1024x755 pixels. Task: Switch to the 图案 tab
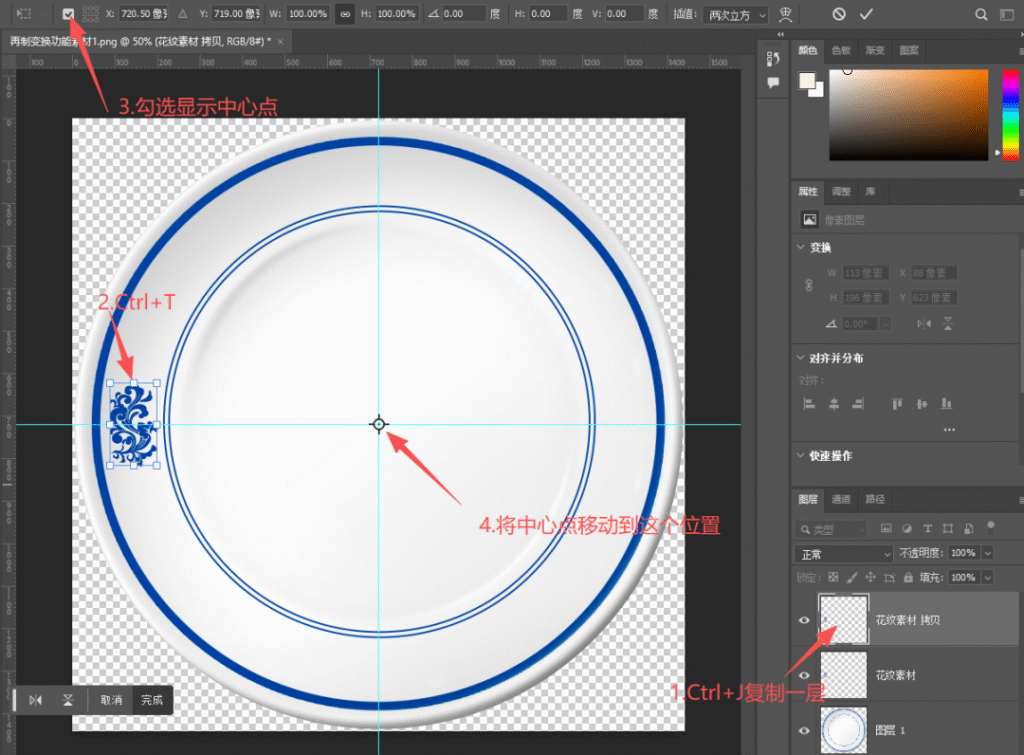909,50
